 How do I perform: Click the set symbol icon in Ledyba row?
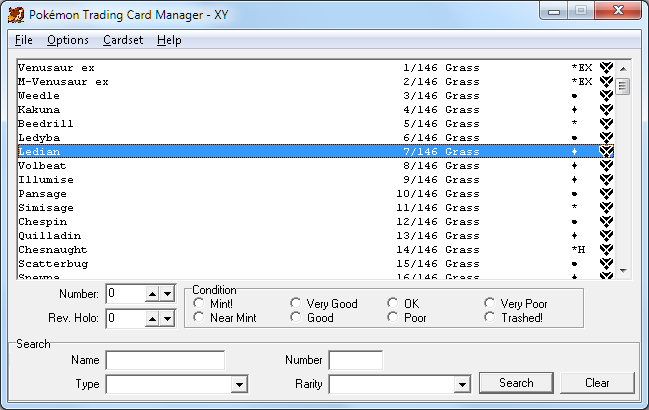click(x=606, y=138)
